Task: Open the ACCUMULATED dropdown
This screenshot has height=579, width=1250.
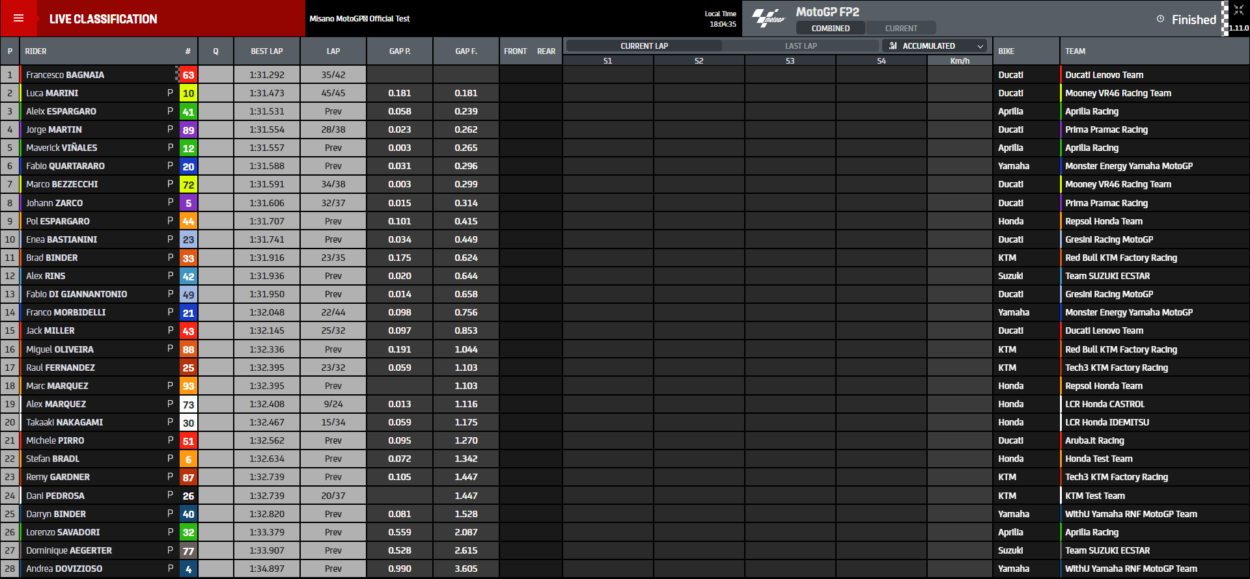Action: [x=934, y=46]
